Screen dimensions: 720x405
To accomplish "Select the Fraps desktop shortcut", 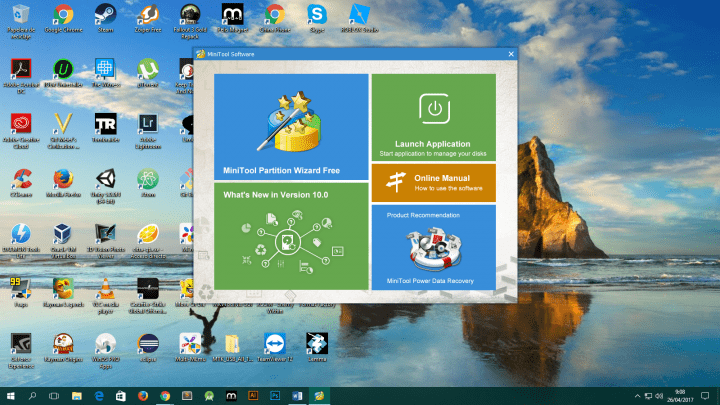I will click(x=21, y=293).
